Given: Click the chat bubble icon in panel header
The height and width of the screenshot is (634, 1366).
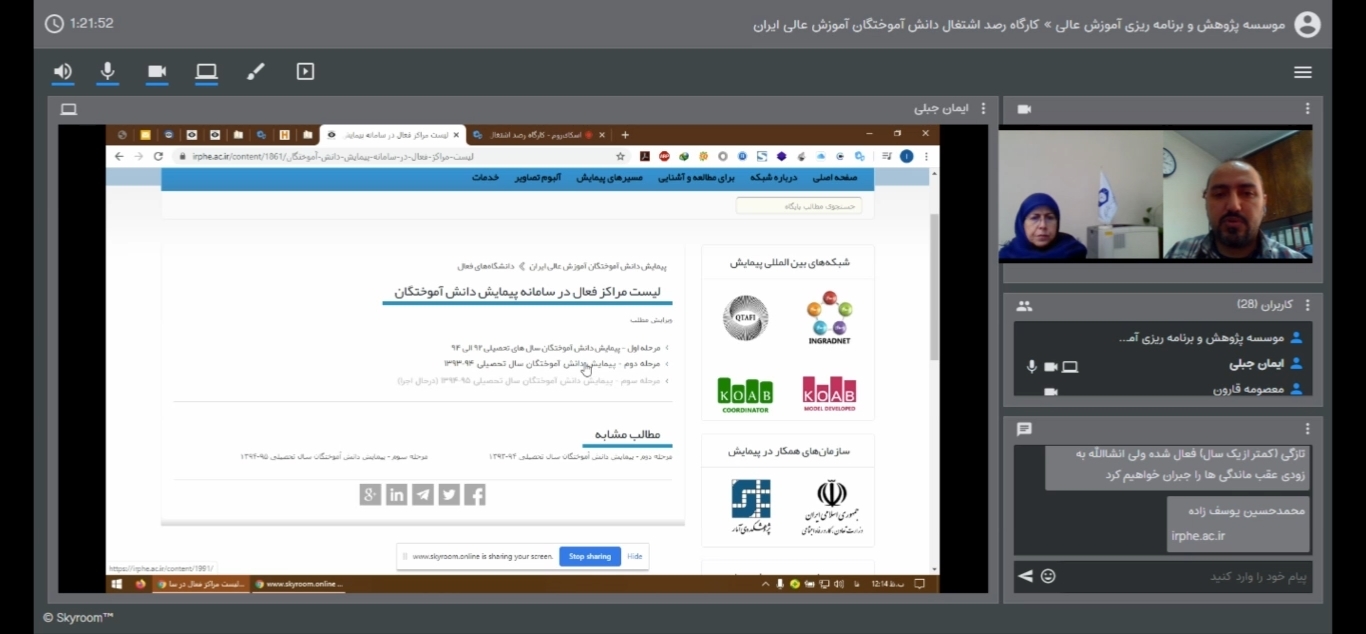Looking at the screenshot, I should pyautogui.click(x=1024, y=428).
